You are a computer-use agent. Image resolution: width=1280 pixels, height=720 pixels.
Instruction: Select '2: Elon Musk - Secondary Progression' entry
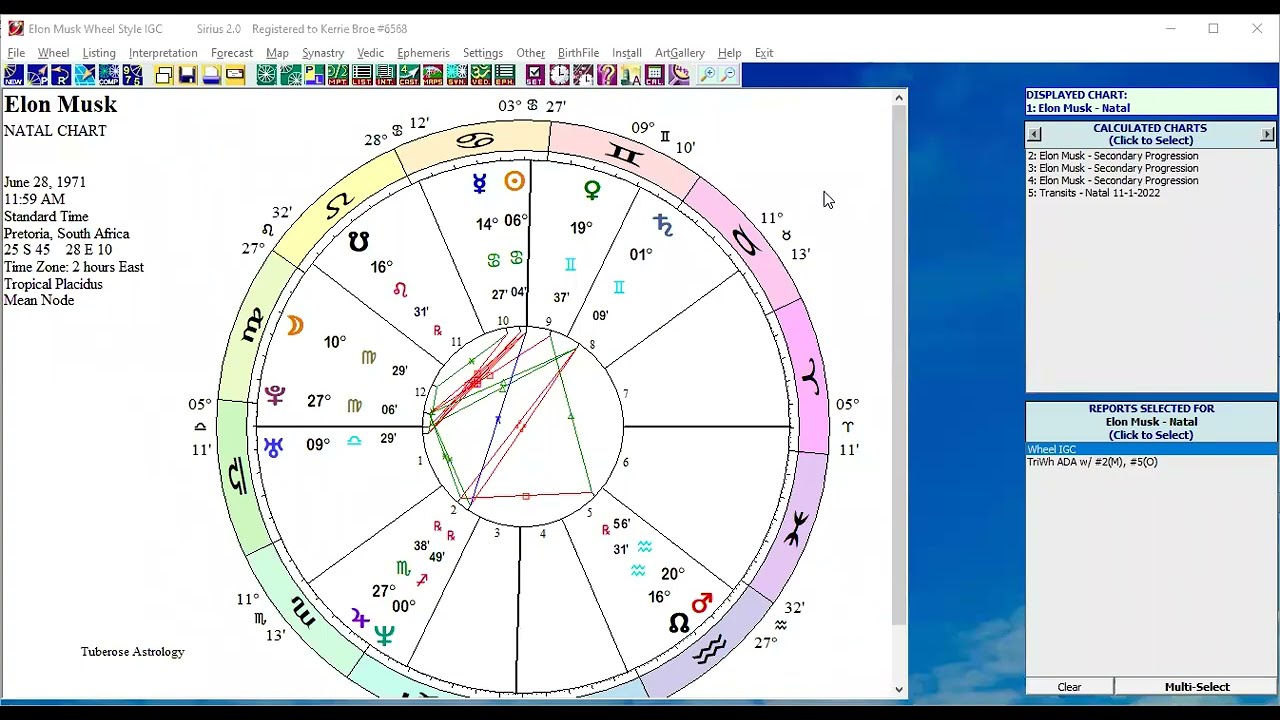tap(1112, 156)
